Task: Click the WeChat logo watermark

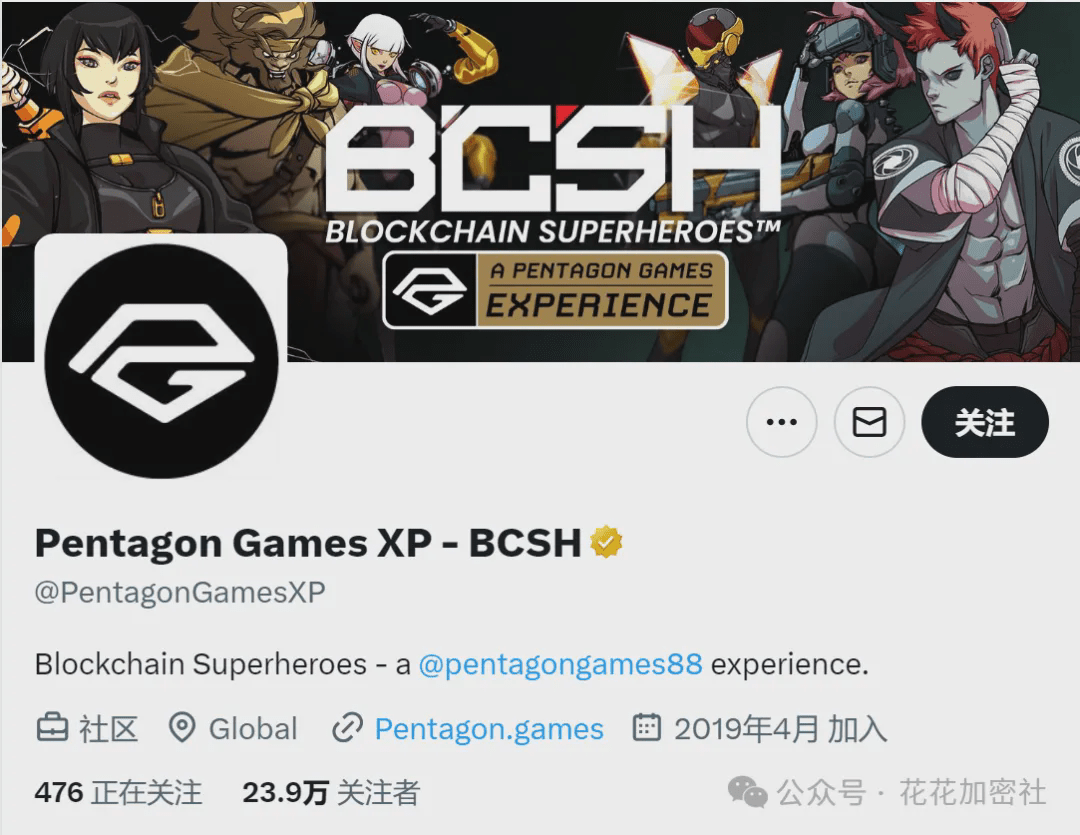Action: tap(747, 792)
